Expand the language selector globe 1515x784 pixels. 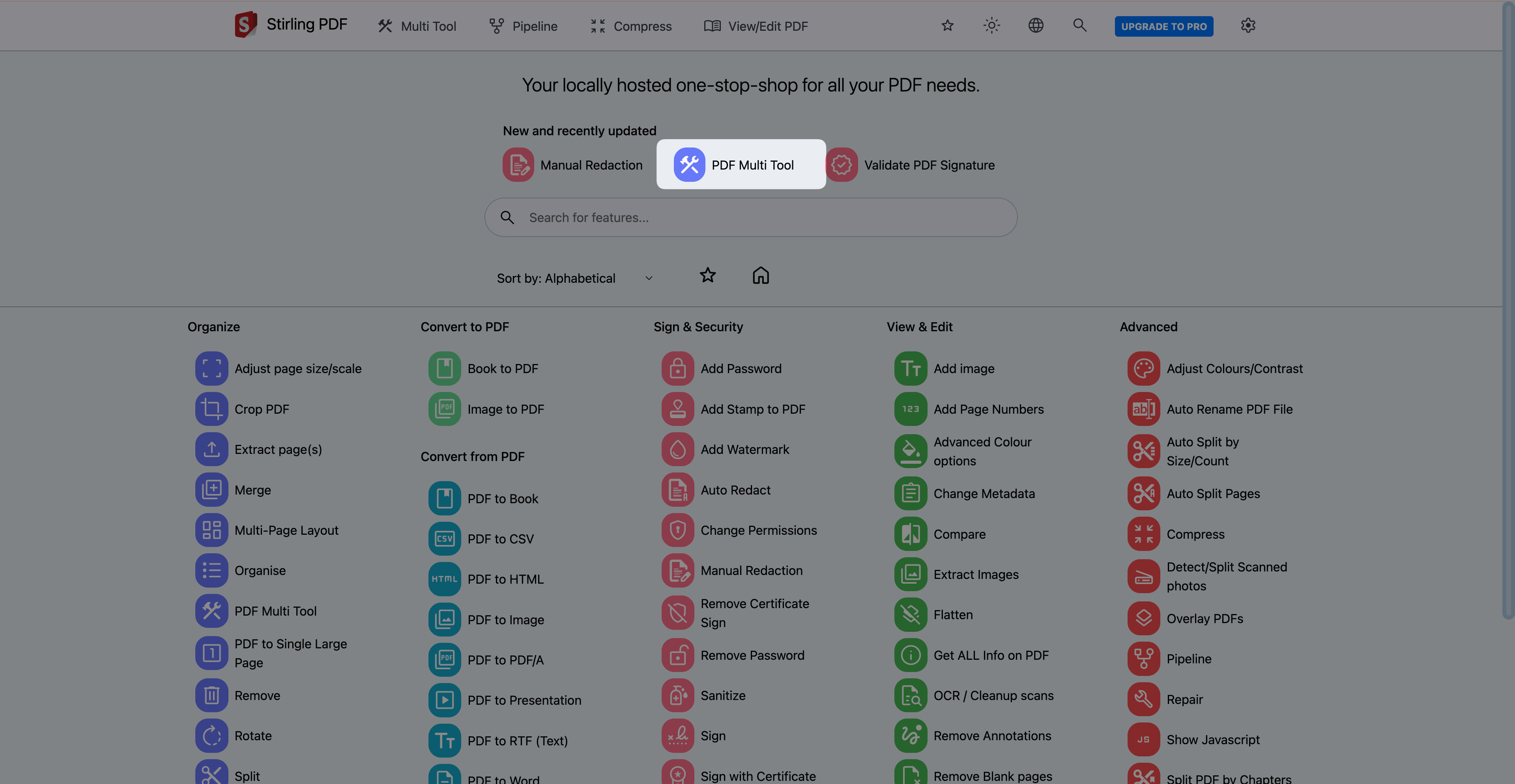point(1036,25)
